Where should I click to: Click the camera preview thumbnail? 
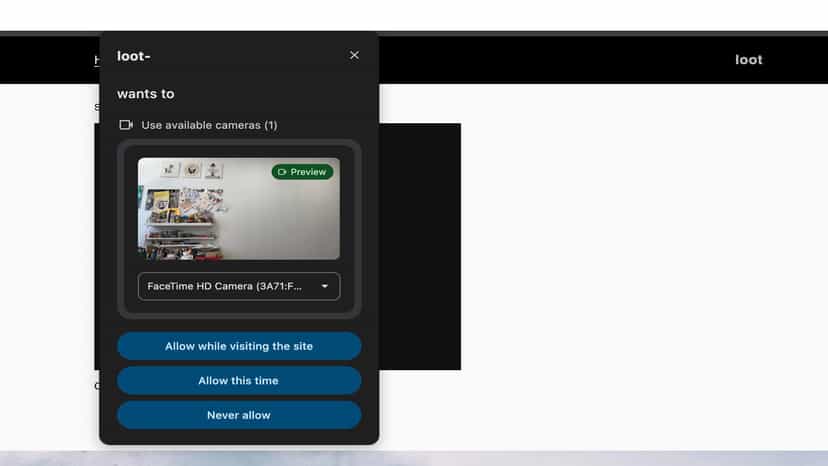239,209
